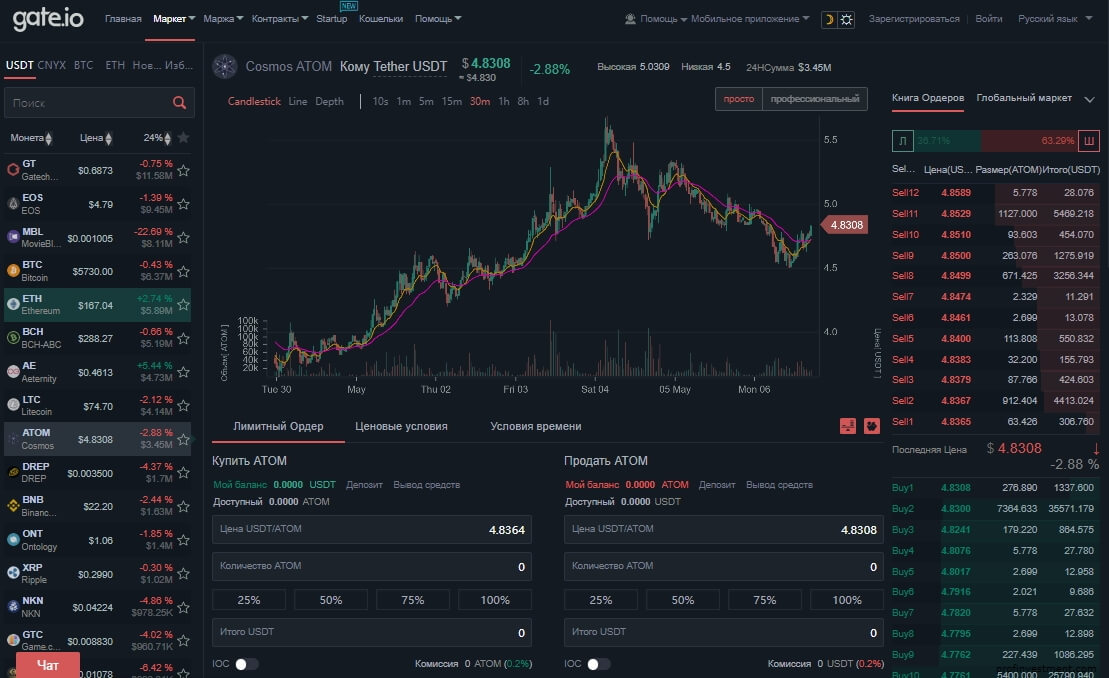This screenshot has width=1109, height=678.
Task: Select the BTC market tab
Action: [x=83, y=65]
